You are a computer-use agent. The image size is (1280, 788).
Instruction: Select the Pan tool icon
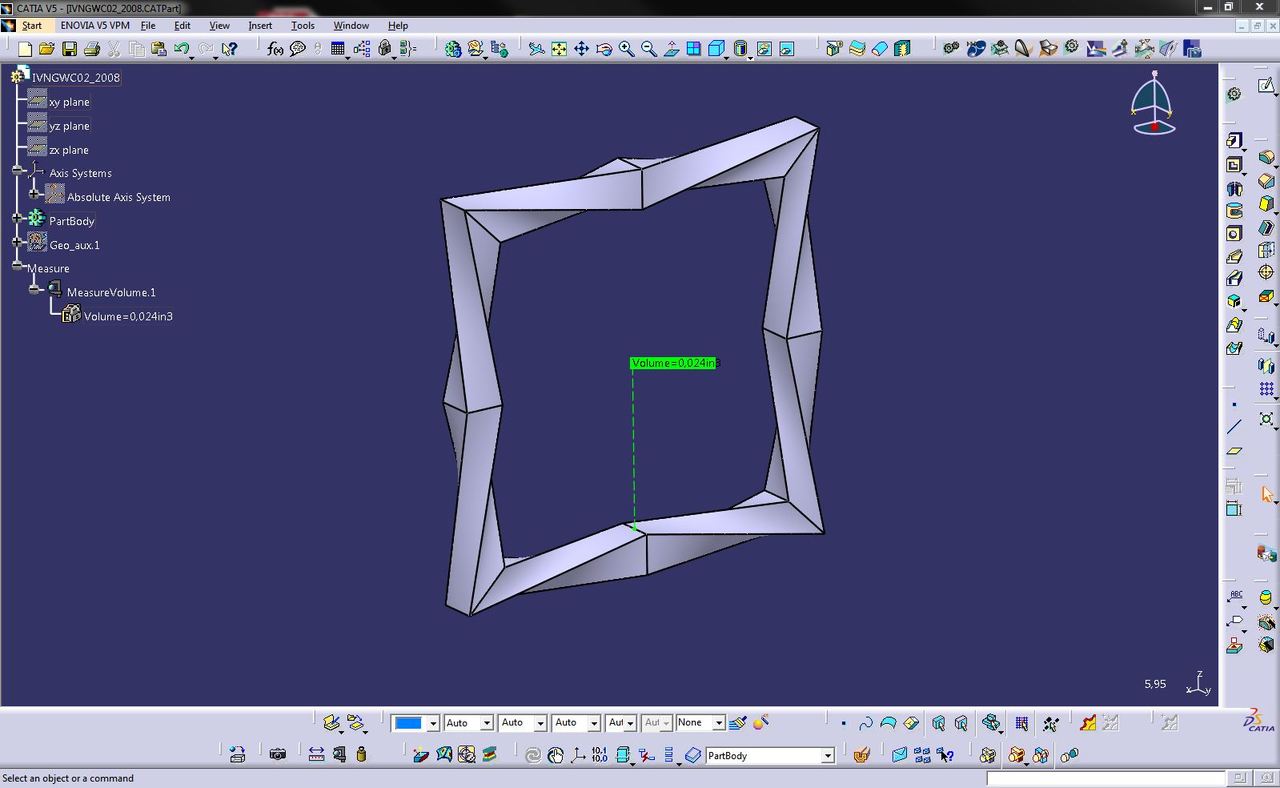[x=581, y=49]
